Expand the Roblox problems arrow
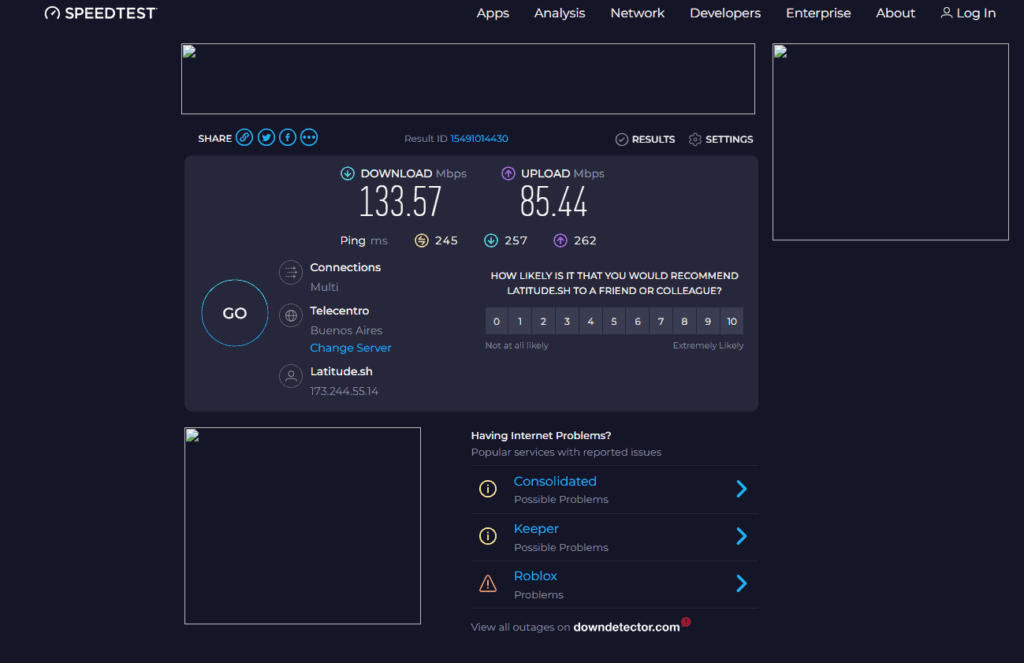Viewport: 1024px width, 663px height. [x=741, y=583]
